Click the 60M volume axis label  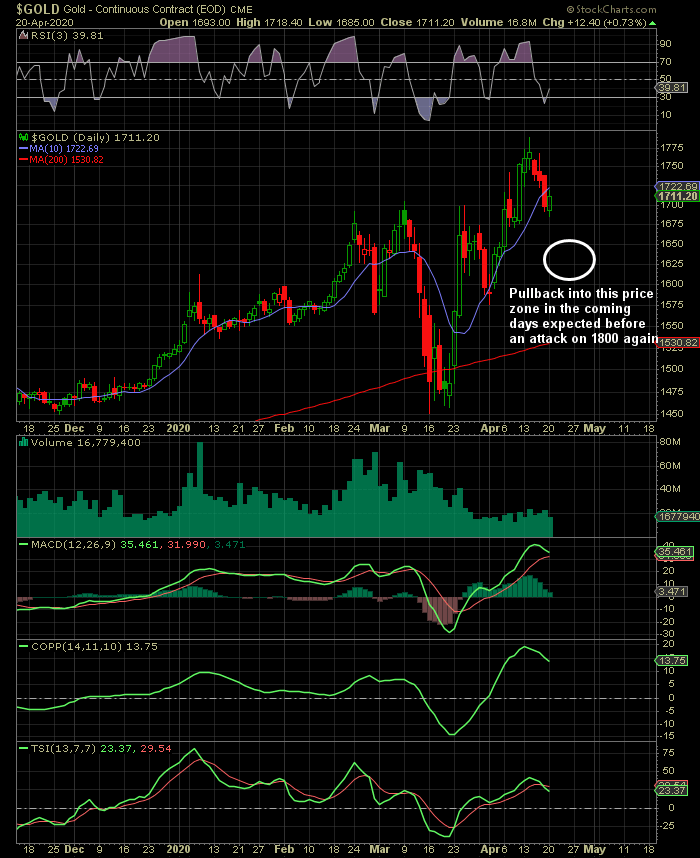[x=670, y=466]
